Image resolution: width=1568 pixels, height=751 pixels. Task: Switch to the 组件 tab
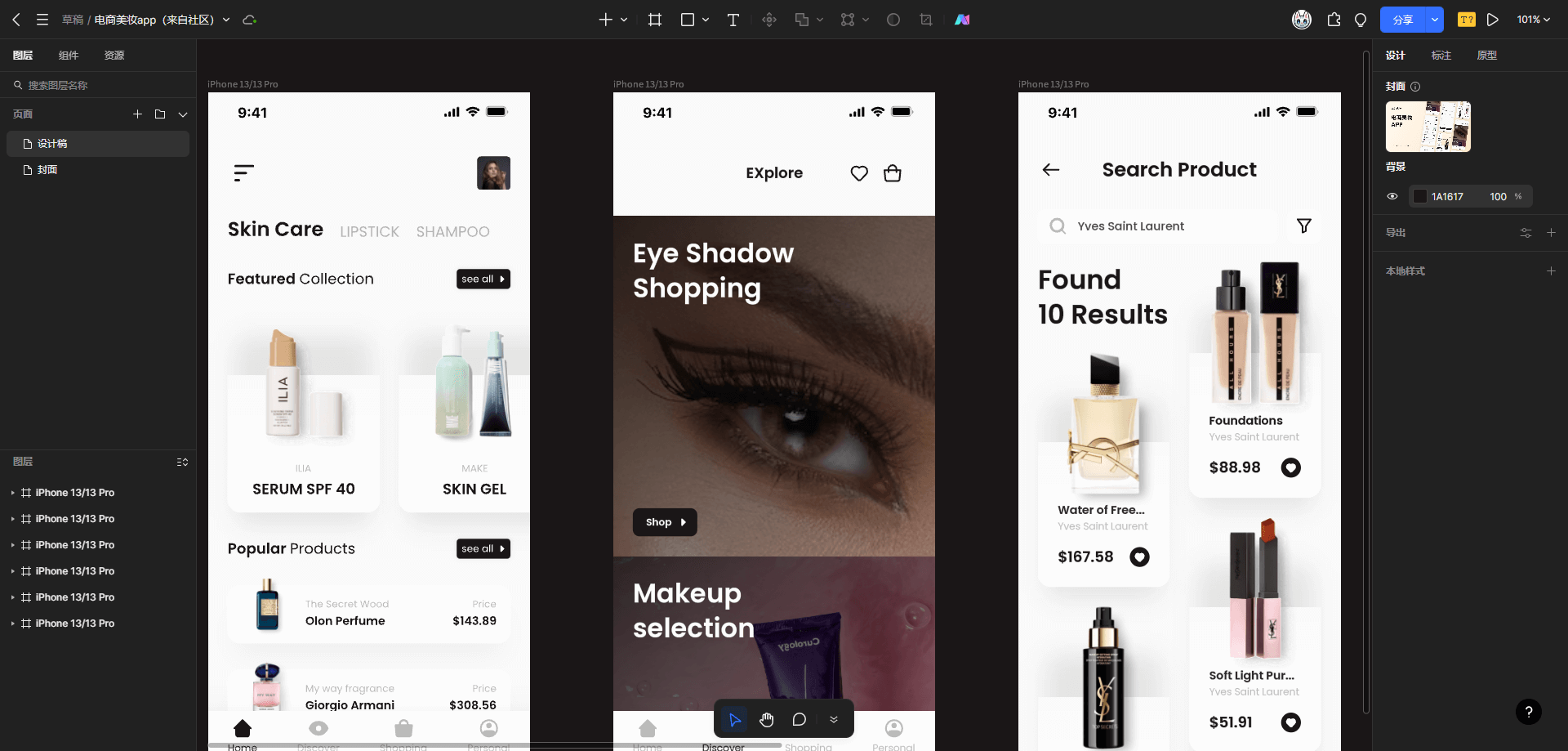point(69,56)
